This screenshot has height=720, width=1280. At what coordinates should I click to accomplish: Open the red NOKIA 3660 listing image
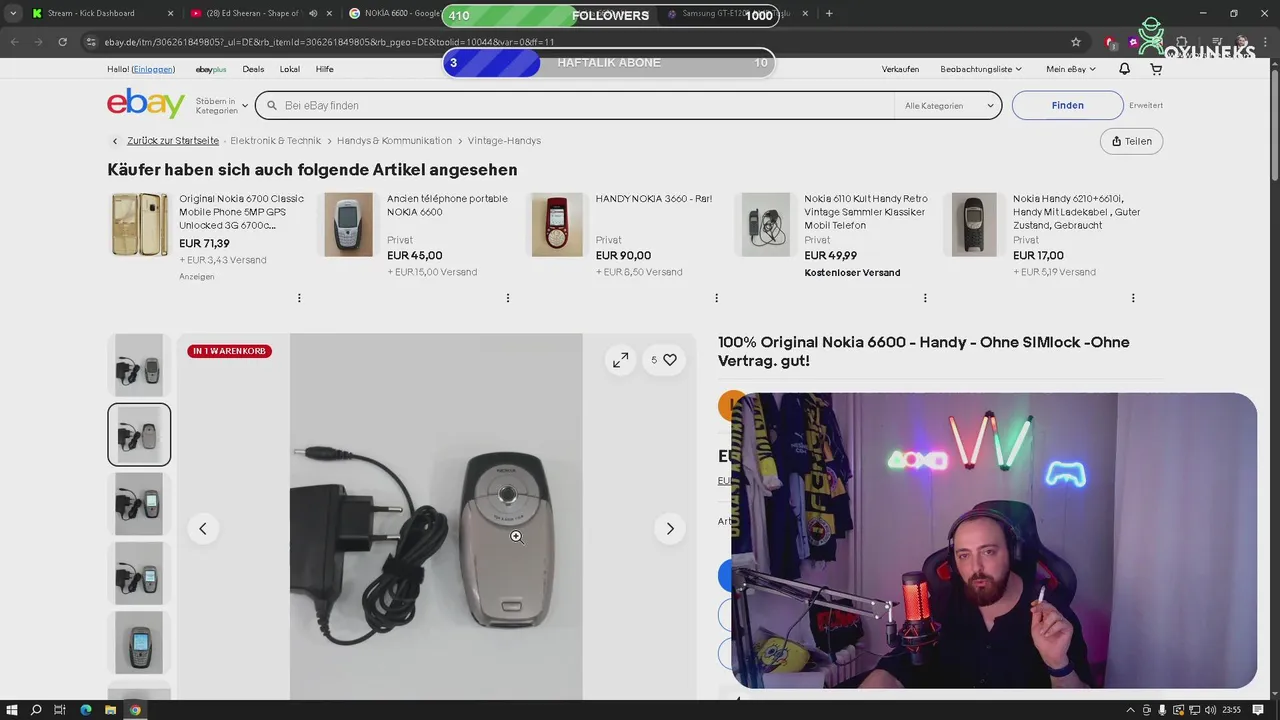click(557, 225)
